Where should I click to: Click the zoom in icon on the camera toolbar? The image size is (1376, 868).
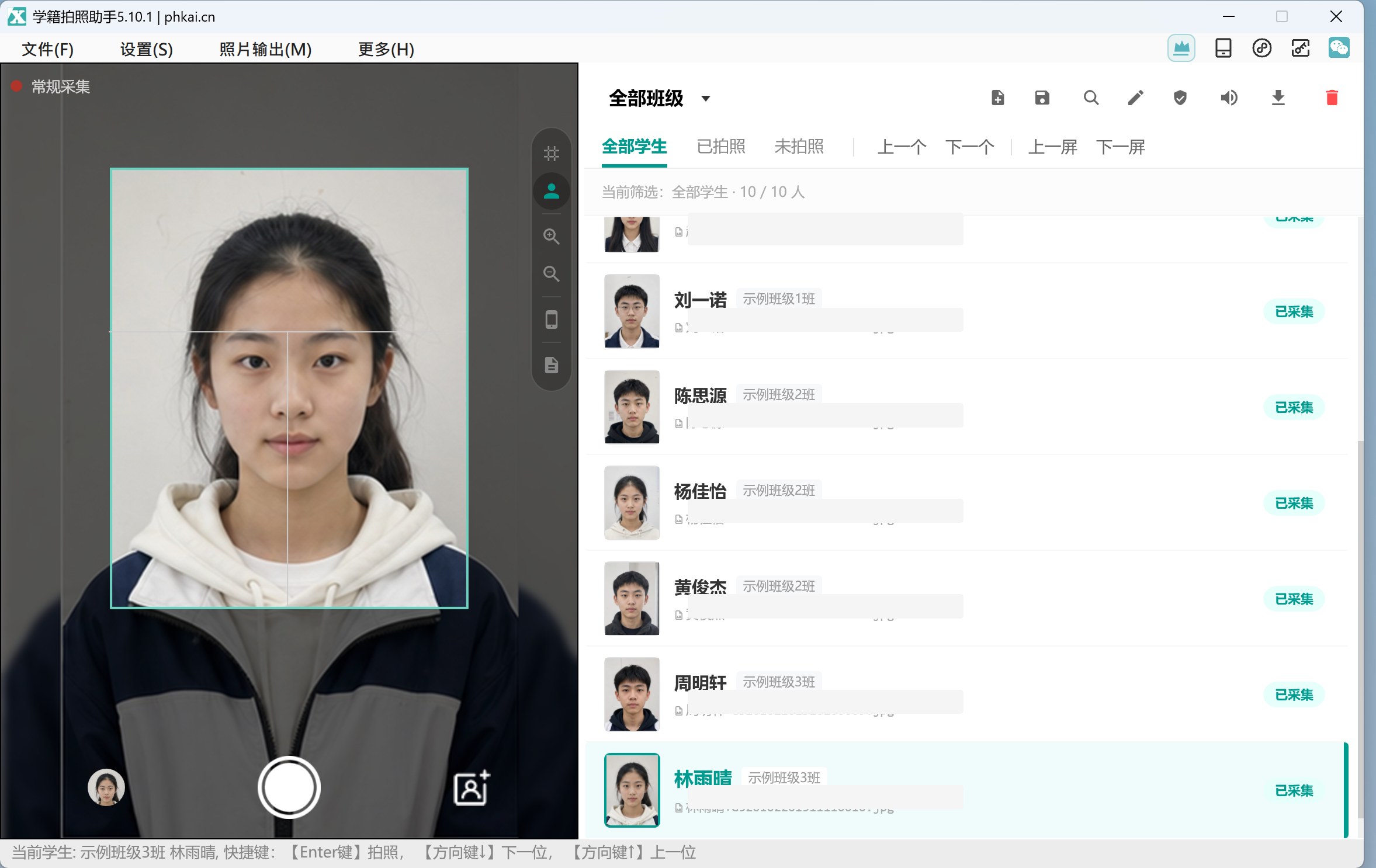pyautogui.click(x=551, y=237)
